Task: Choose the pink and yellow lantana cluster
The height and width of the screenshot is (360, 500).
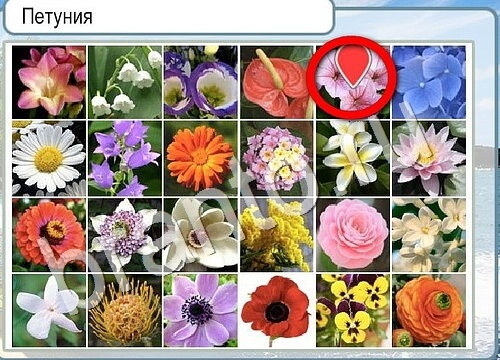Action: point(277,158)
